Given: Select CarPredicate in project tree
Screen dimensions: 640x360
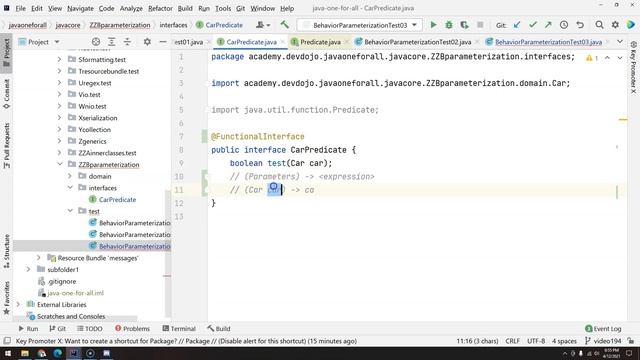Looking at the screenshot, I should [117, 200].
